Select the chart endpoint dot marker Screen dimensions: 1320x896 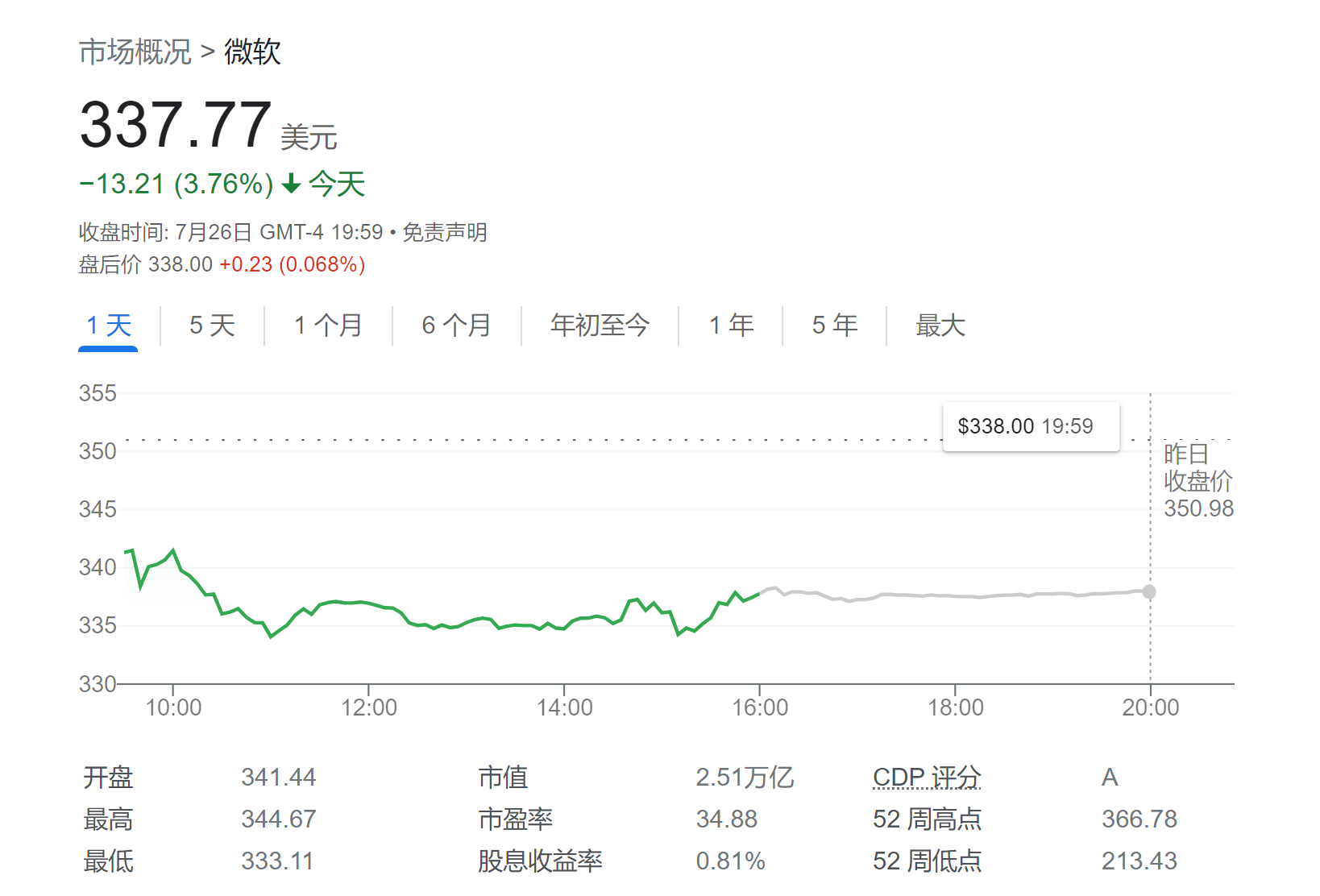coord(1149,591)
